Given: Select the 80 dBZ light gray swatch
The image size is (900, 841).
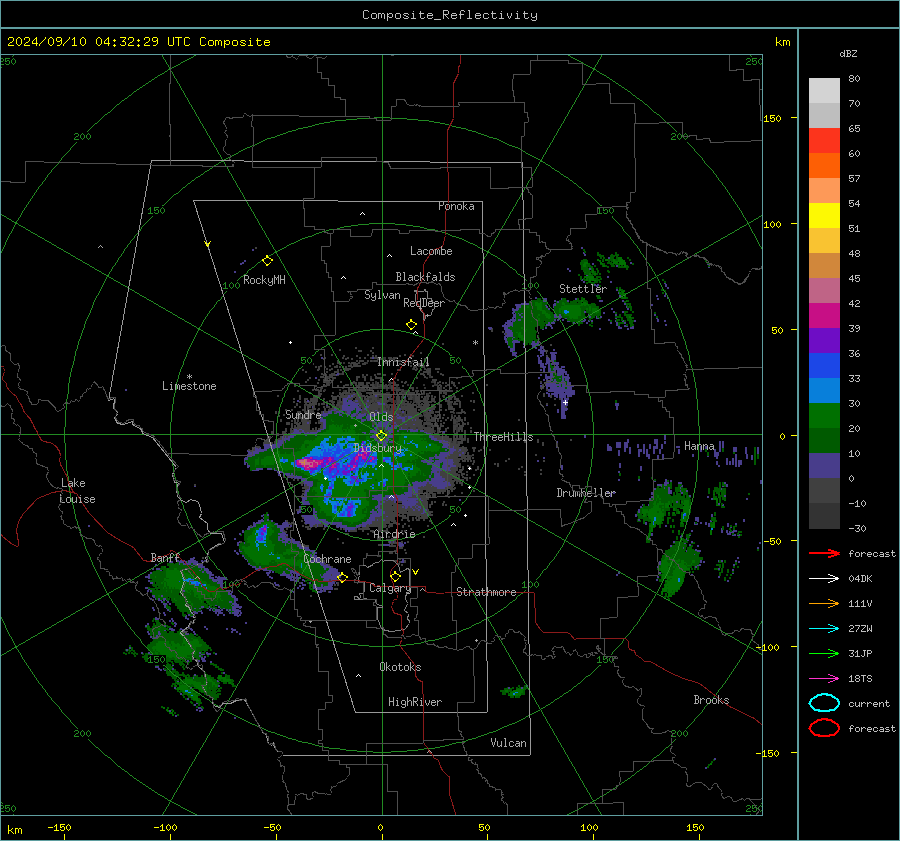Looking at the screenshot, I should click(x=824, y=90).
